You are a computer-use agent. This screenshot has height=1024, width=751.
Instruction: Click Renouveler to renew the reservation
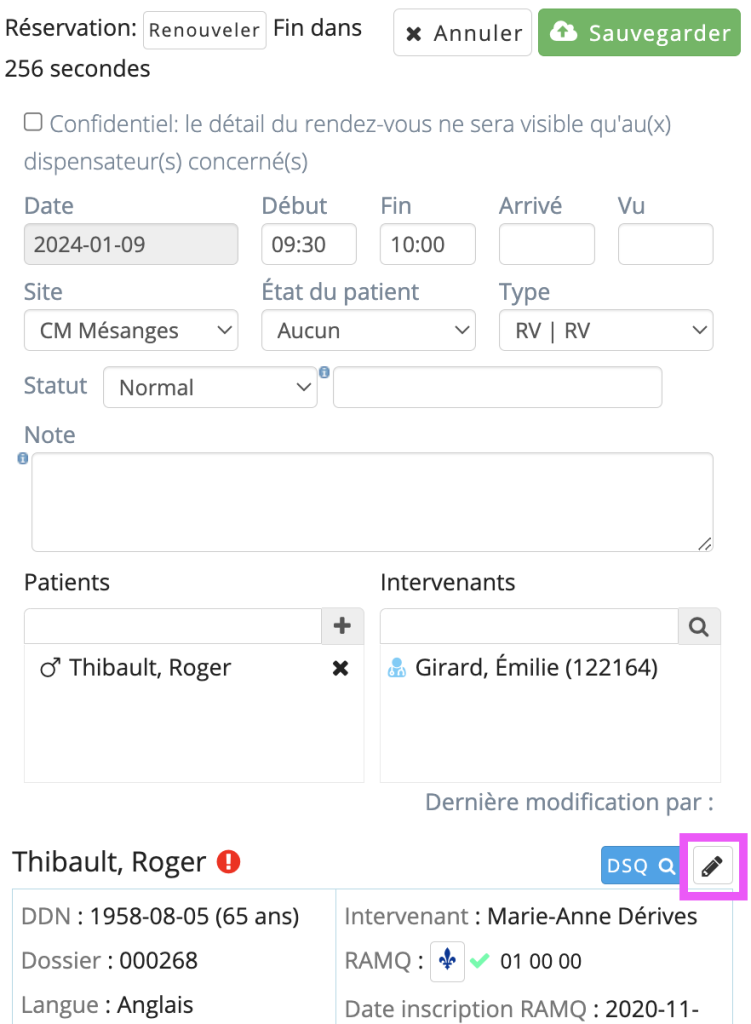[204, 30]
